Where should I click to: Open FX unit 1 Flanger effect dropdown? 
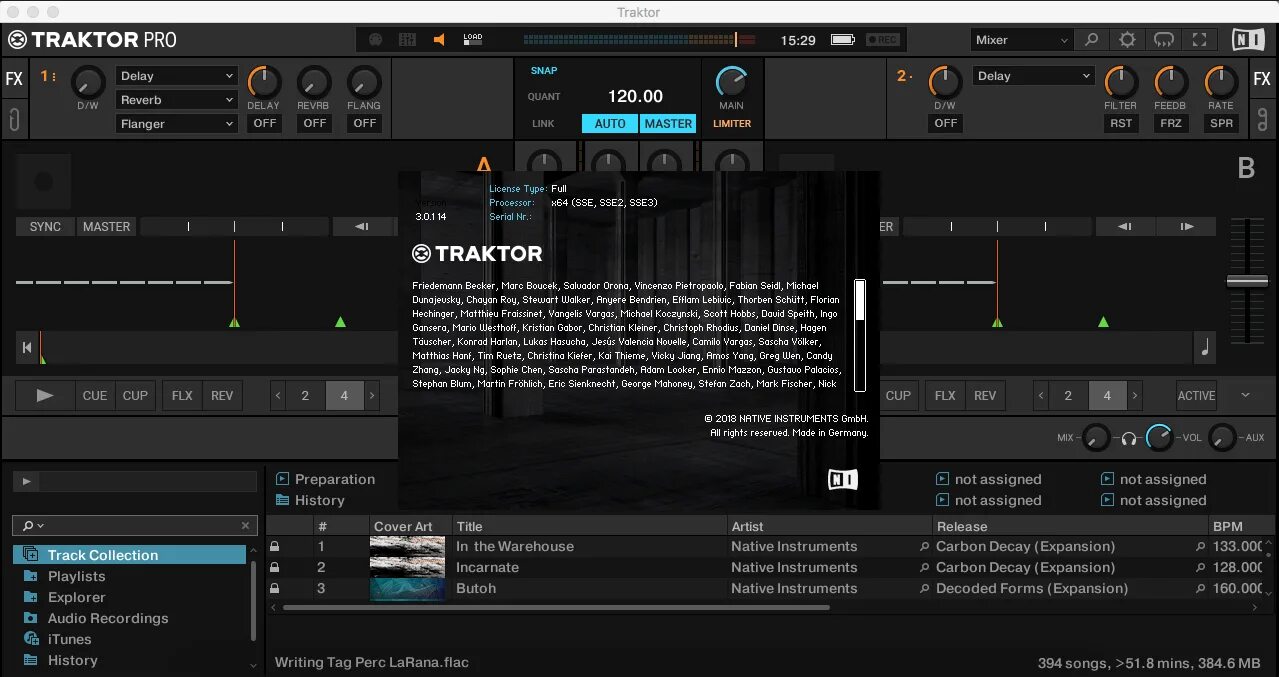point(177,124)
